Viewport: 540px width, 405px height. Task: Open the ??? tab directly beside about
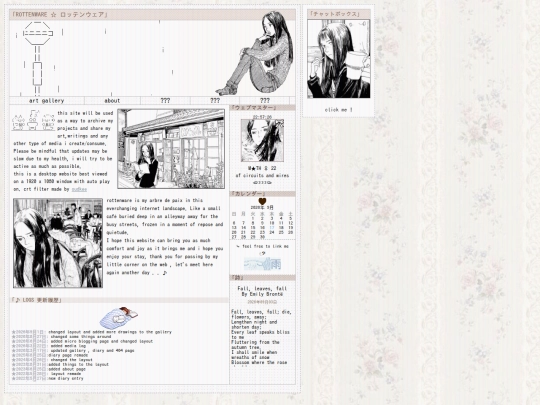(x=165, y=101)
